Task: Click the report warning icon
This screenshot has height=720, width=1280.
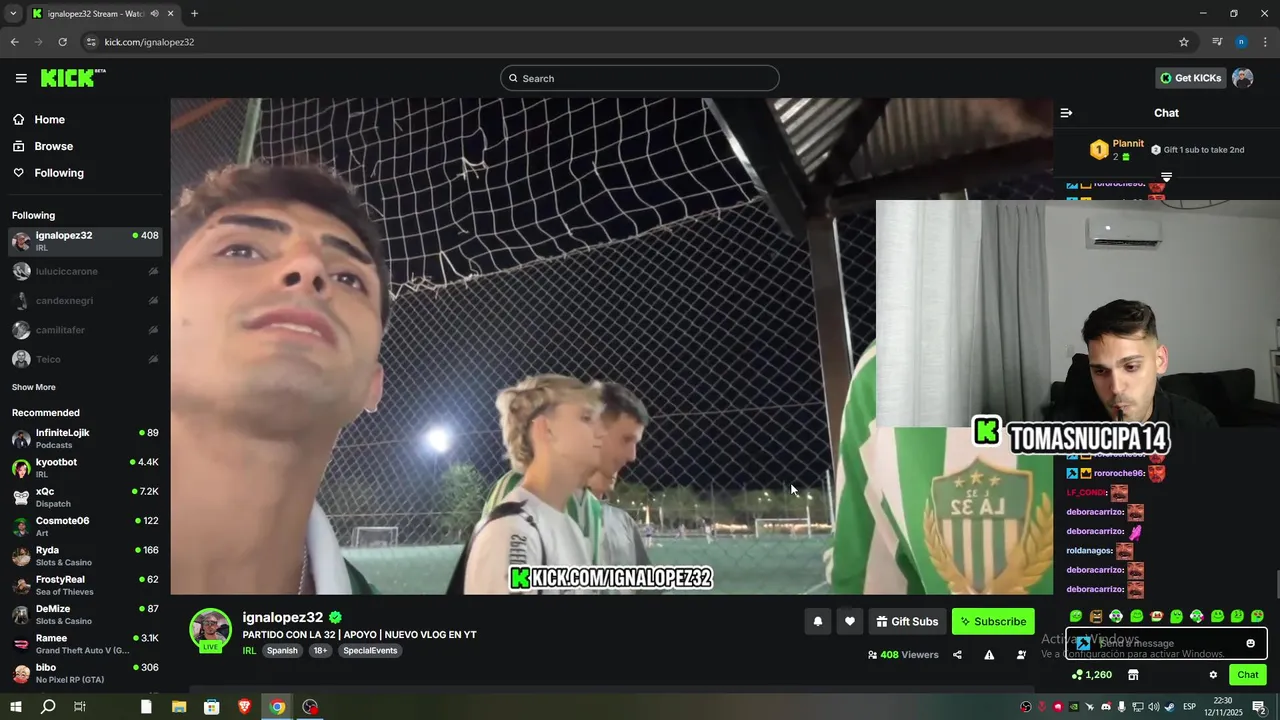Action: (989, 655)
